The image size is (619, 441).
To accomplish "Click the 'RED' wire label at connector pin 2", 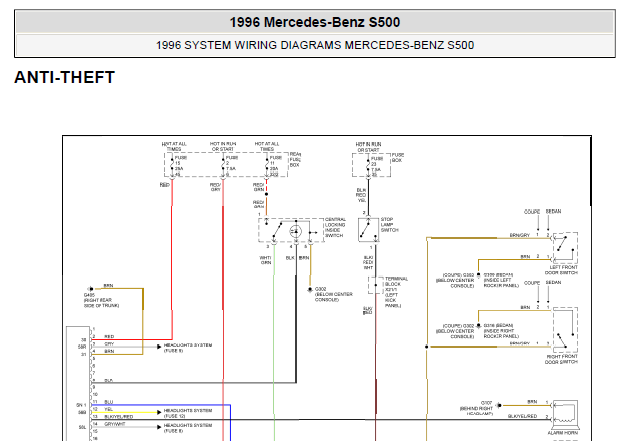I will (109, 336).
